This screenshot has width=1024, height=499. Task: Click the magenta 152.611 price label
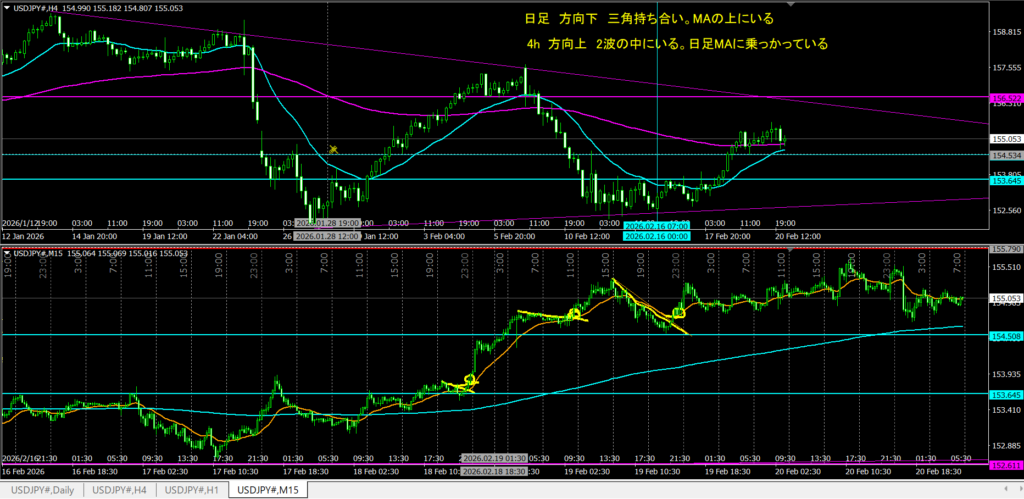click(x=1004, y=465)
